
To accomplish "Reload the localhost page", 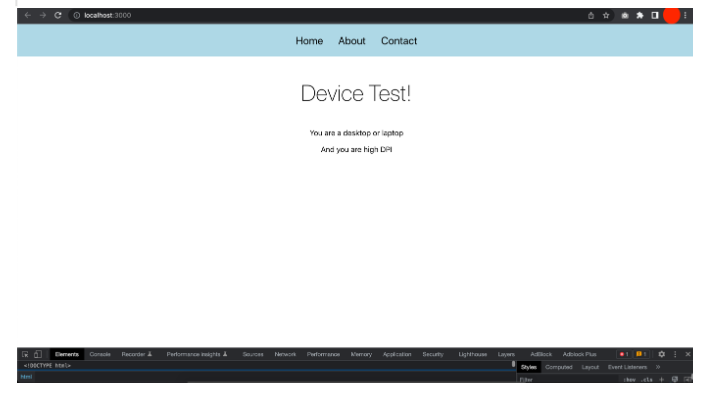I will [58, 15].
